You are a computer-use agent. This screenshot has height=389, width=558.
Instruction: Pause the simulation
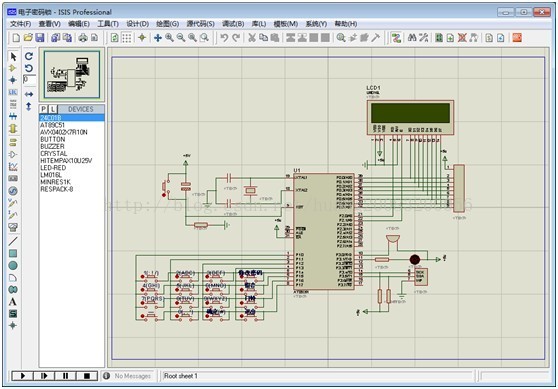click(65, 376)
